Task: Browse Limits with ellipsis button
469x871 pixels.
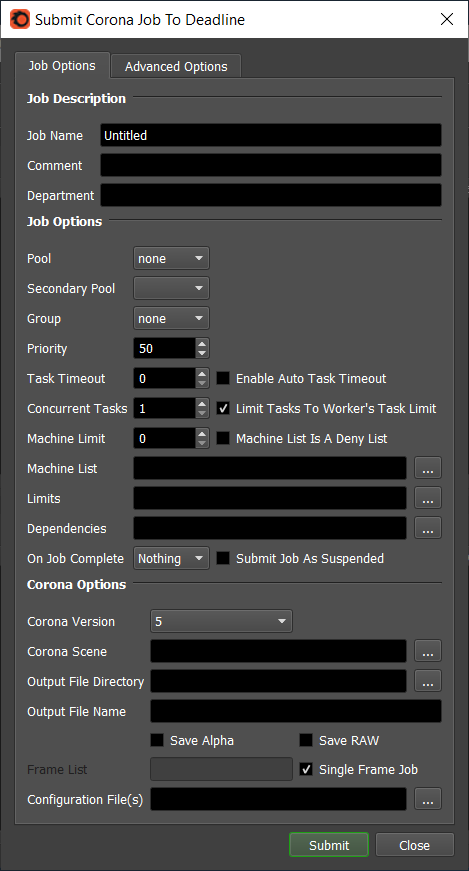Action: click(x=428, y=498)
